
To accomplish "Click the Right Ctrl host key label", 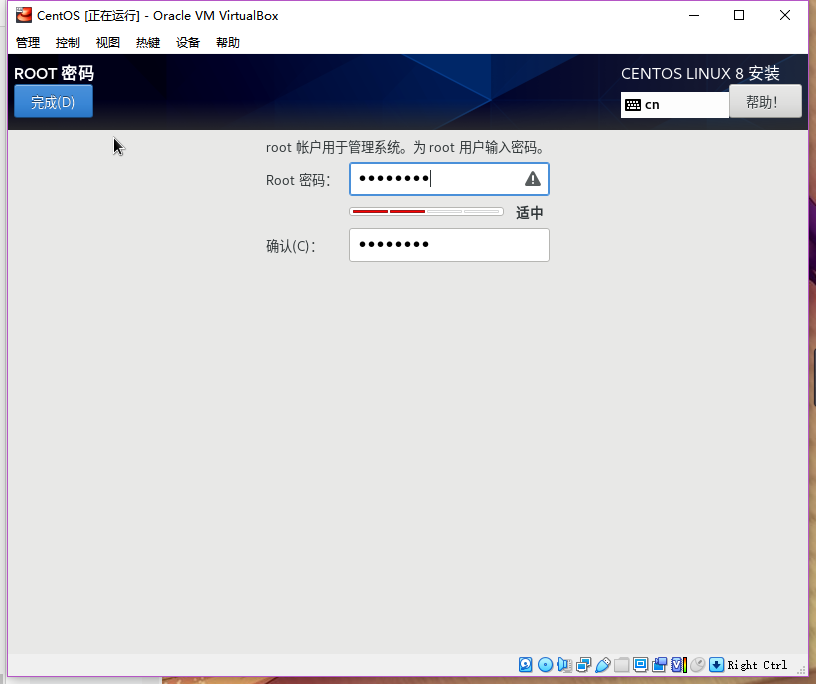I will click(x=757, y=665).
